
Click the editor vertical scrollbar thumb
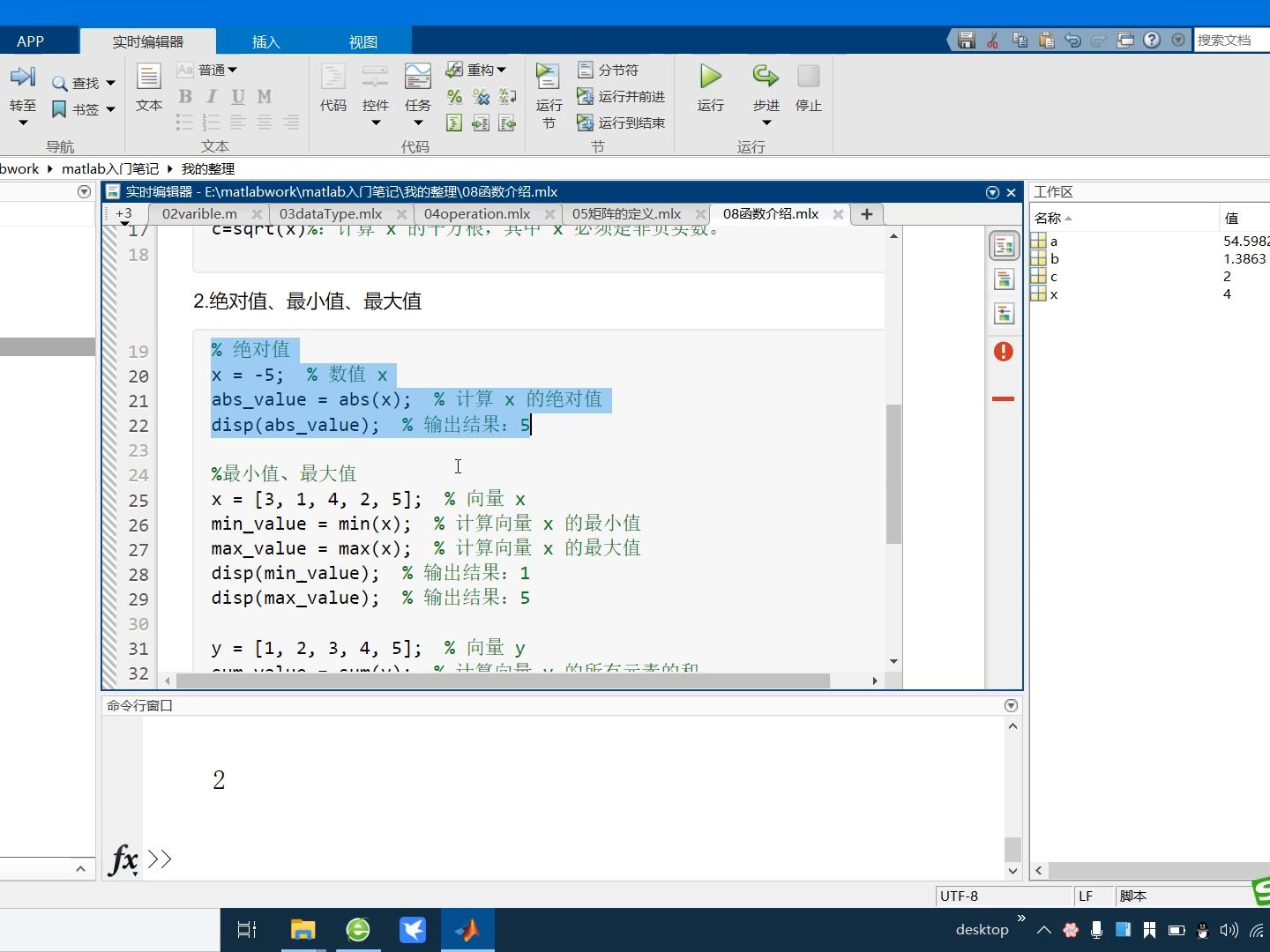click(x=893, y=474)
